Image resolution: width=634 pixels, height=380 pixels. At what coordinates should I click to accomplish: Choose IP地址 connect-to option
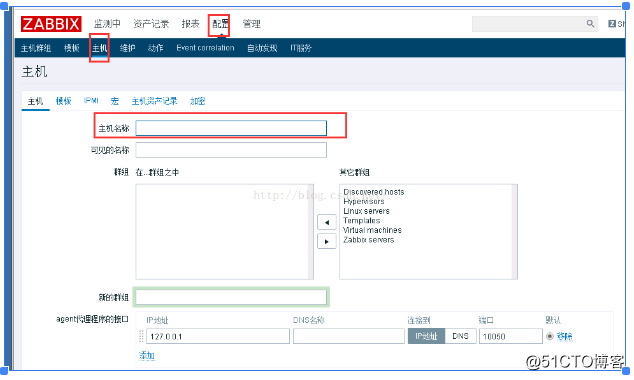pyautogui.click(x=426, y=336)
